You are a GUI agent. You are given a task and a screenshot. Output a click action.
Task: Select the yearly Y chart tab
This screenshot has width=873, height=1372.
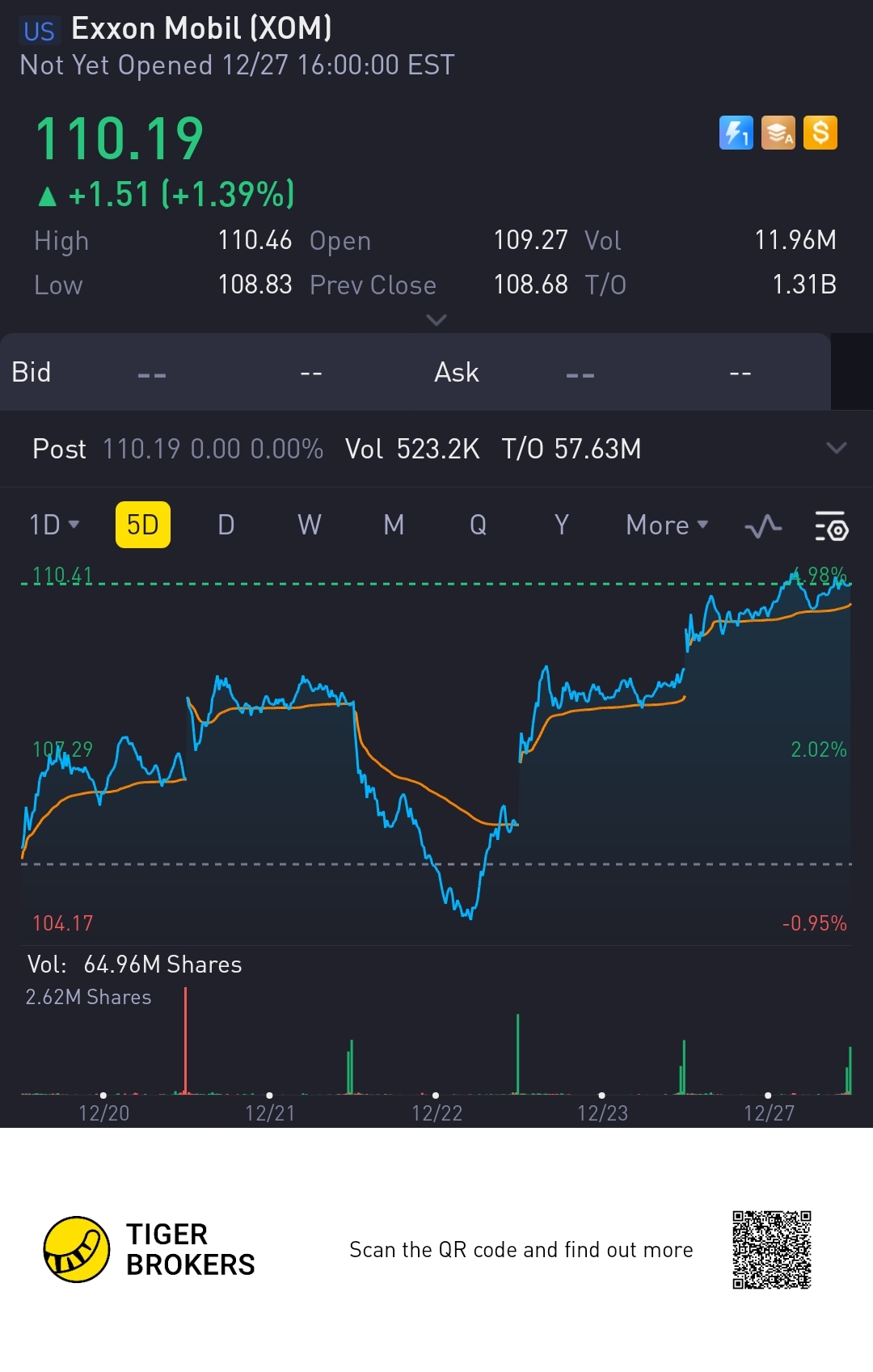pyautogui.click(x=562, y=526)
